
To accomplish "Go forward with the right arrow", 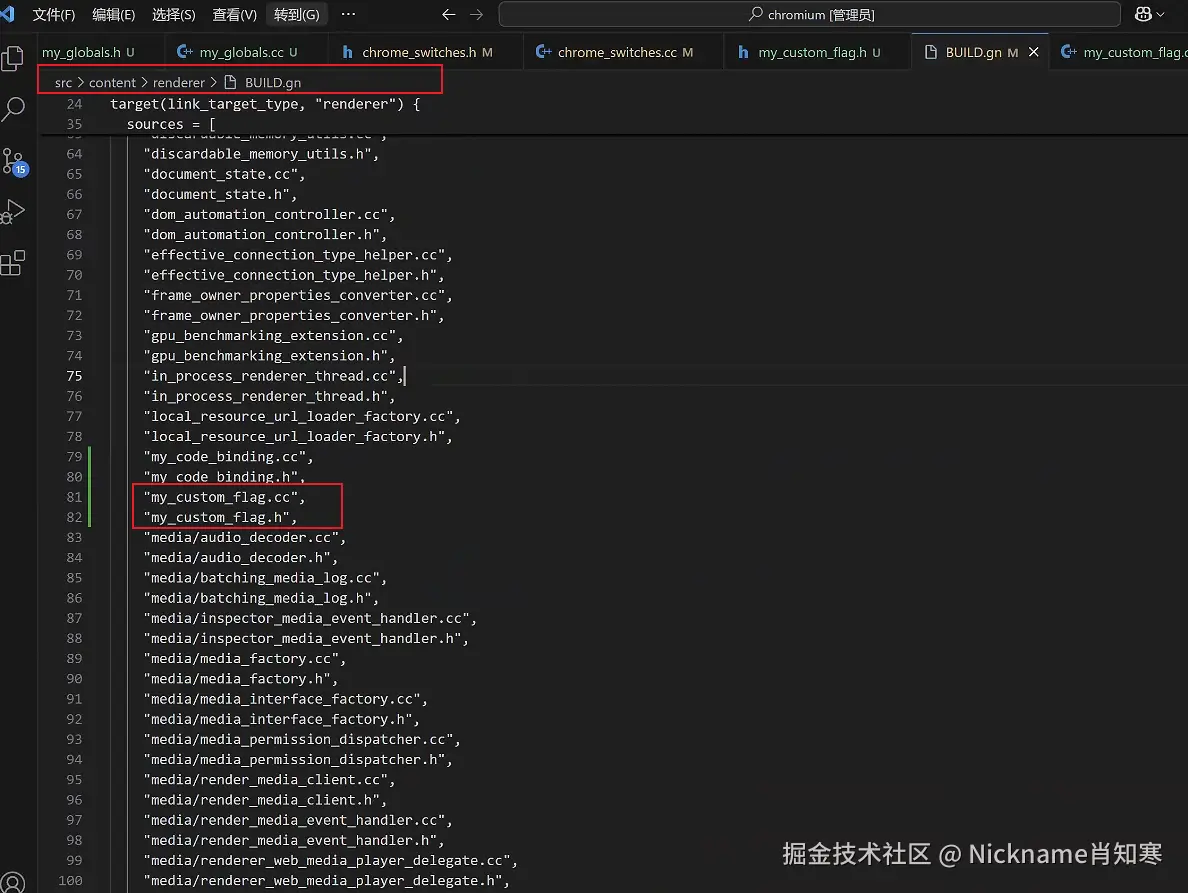I will [x=476, y=14].
